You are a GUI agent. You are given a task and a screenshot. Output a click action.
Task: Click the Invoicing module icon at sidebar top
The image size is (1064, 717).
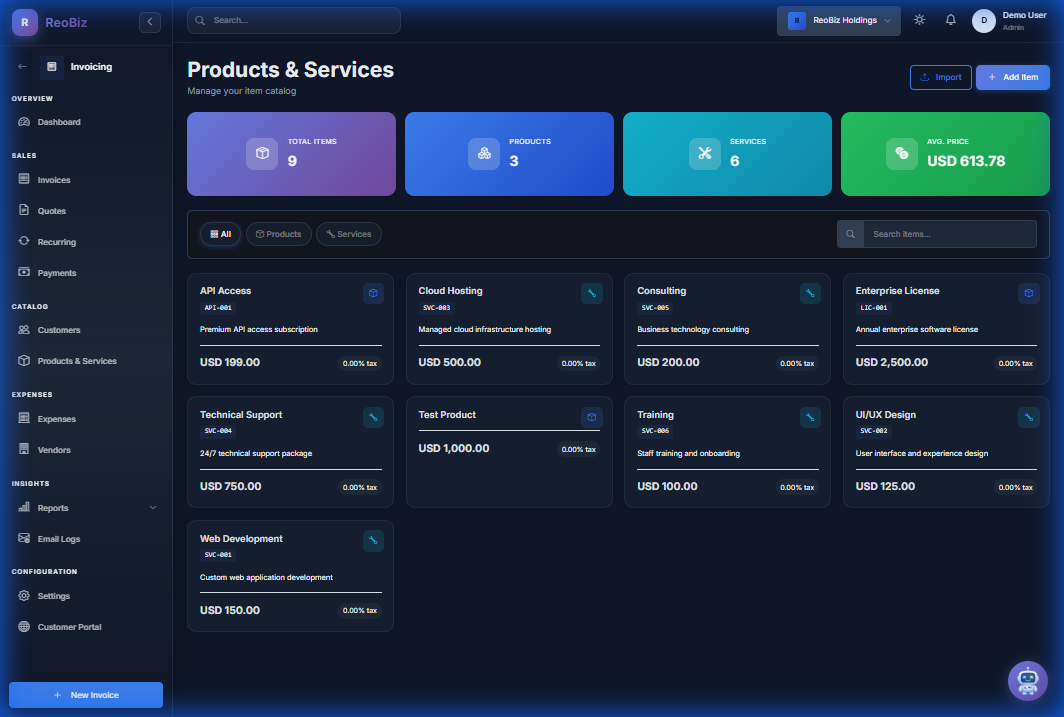tap(52, 66)
